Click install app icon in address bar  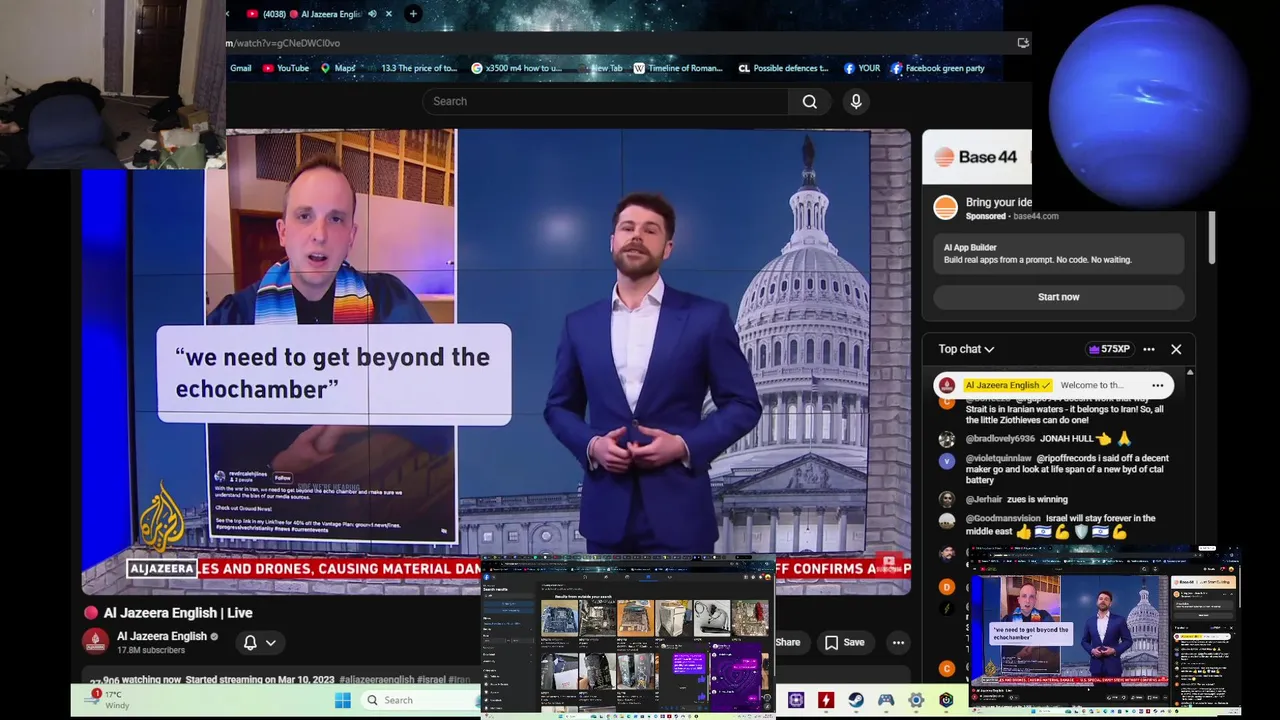pos(1022,43)
